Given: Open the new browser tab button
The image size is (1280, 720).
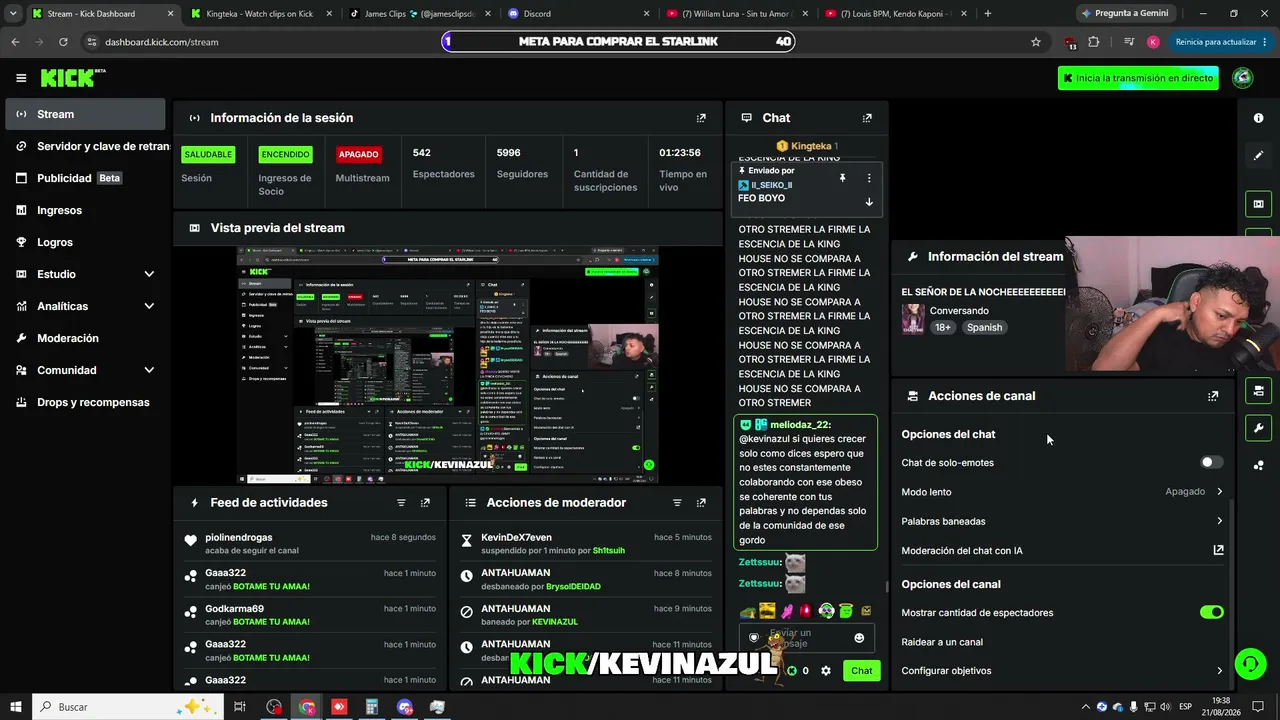Looking at the screenshot, I should point(988,14).
